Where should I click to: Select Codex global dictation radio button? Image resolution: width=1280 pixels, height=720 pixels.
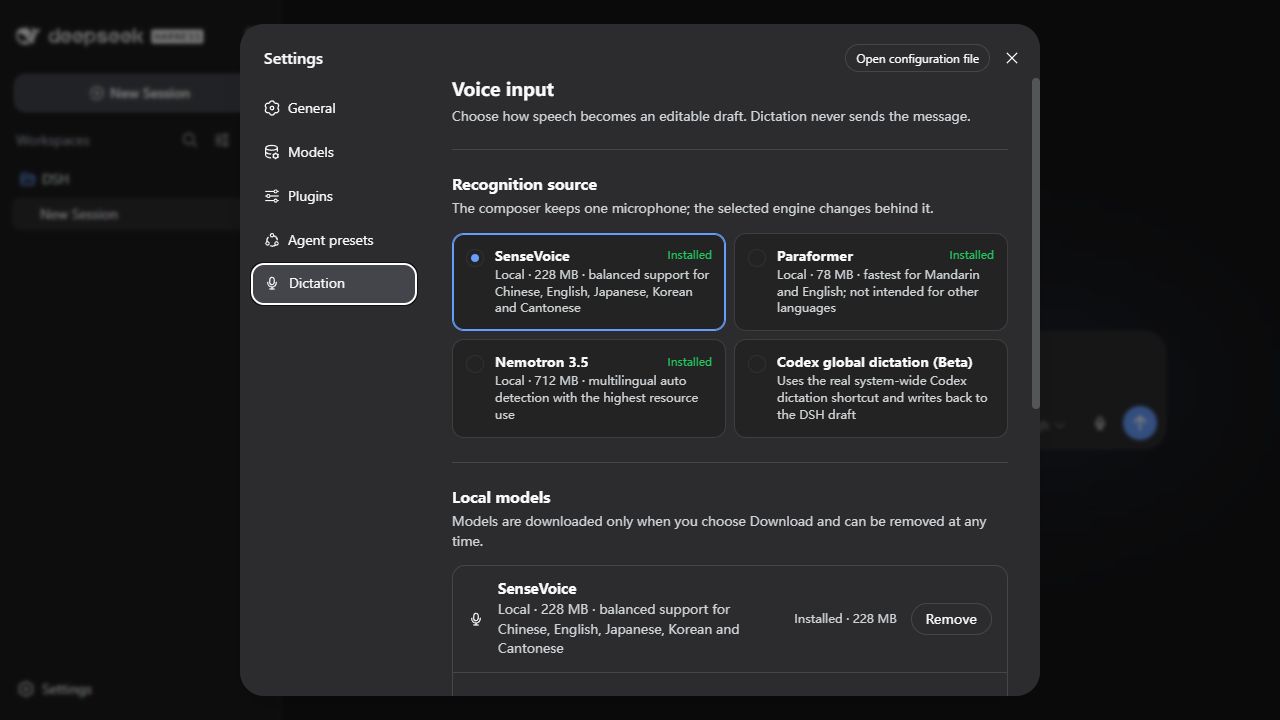point(757,364)
